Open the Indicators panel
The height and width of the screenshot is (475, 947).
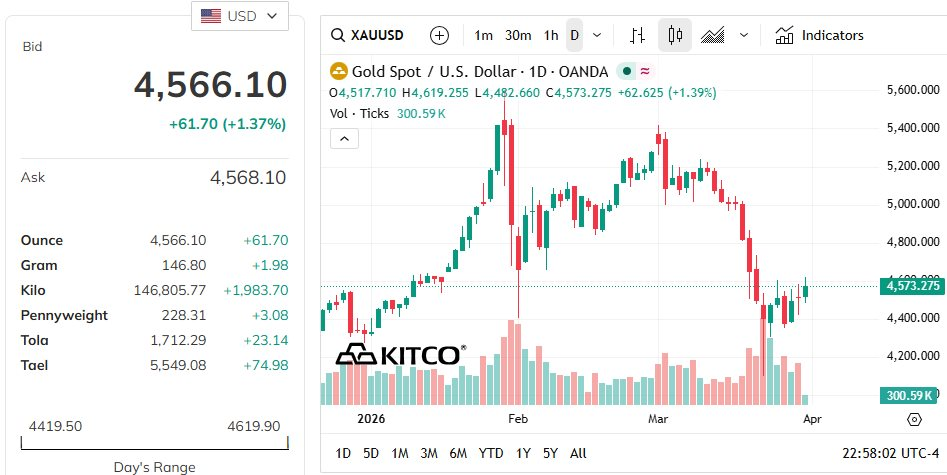tap(819, 35)
